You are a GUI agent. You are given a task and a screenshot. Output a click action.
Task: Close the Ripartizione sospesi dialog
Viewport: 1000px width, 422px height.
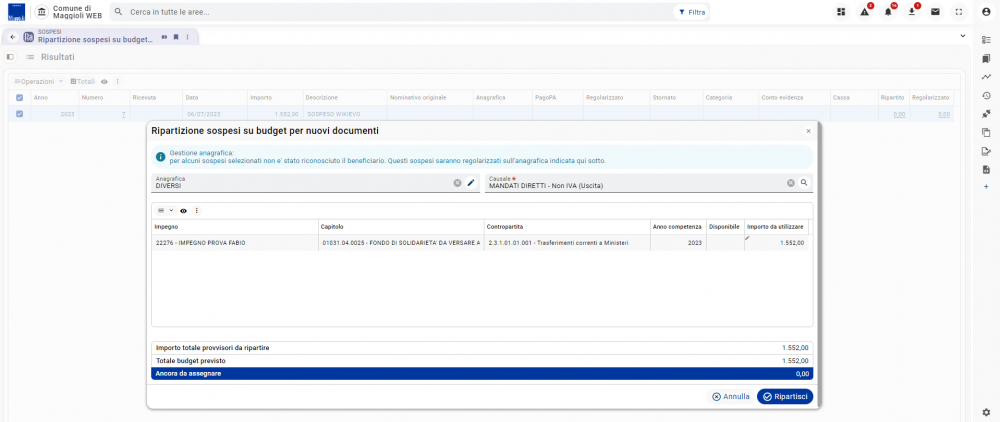click(x=808, y=131)
